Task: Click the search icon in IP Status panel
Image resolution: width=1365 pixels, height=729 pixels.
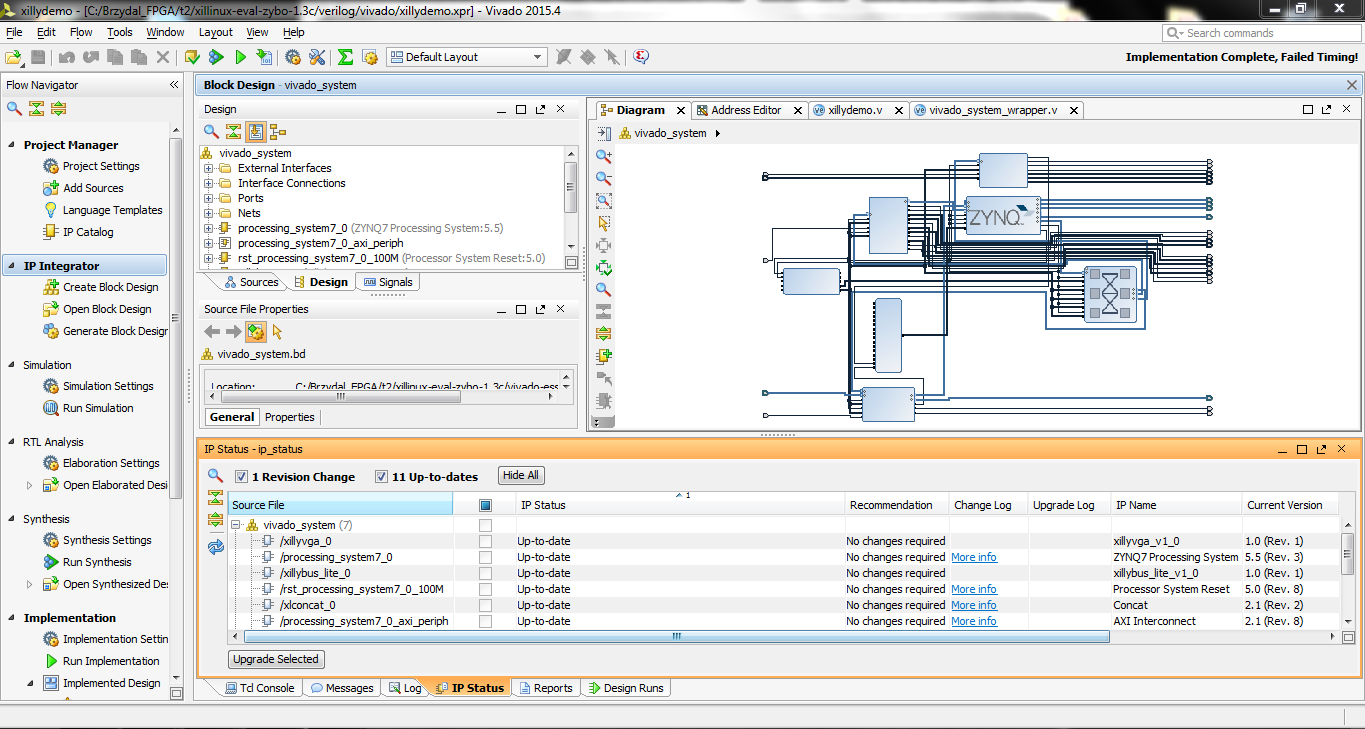Action: [x=215, y=476]
